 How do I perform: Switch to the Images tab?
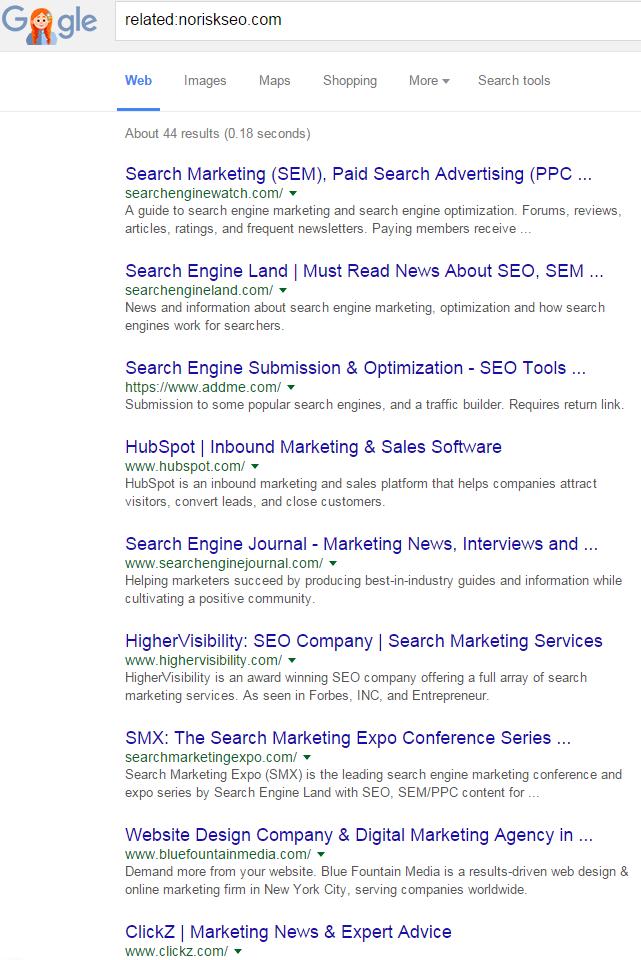click(205, 81)
